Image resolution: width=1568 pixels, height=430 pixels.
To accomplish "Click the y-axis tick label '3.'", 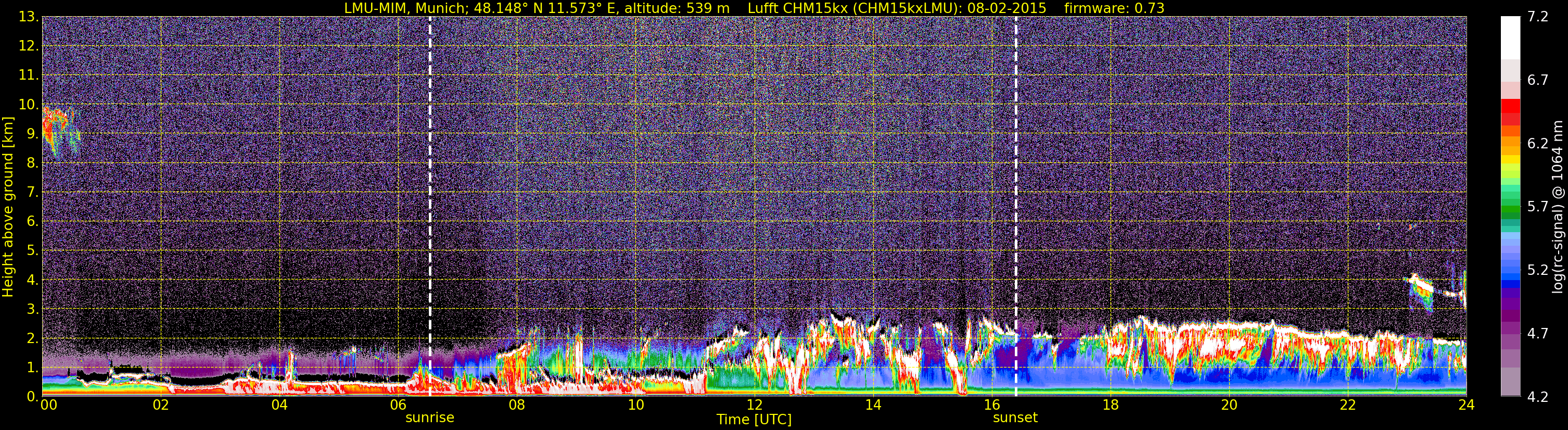I will tap(32, 309).
